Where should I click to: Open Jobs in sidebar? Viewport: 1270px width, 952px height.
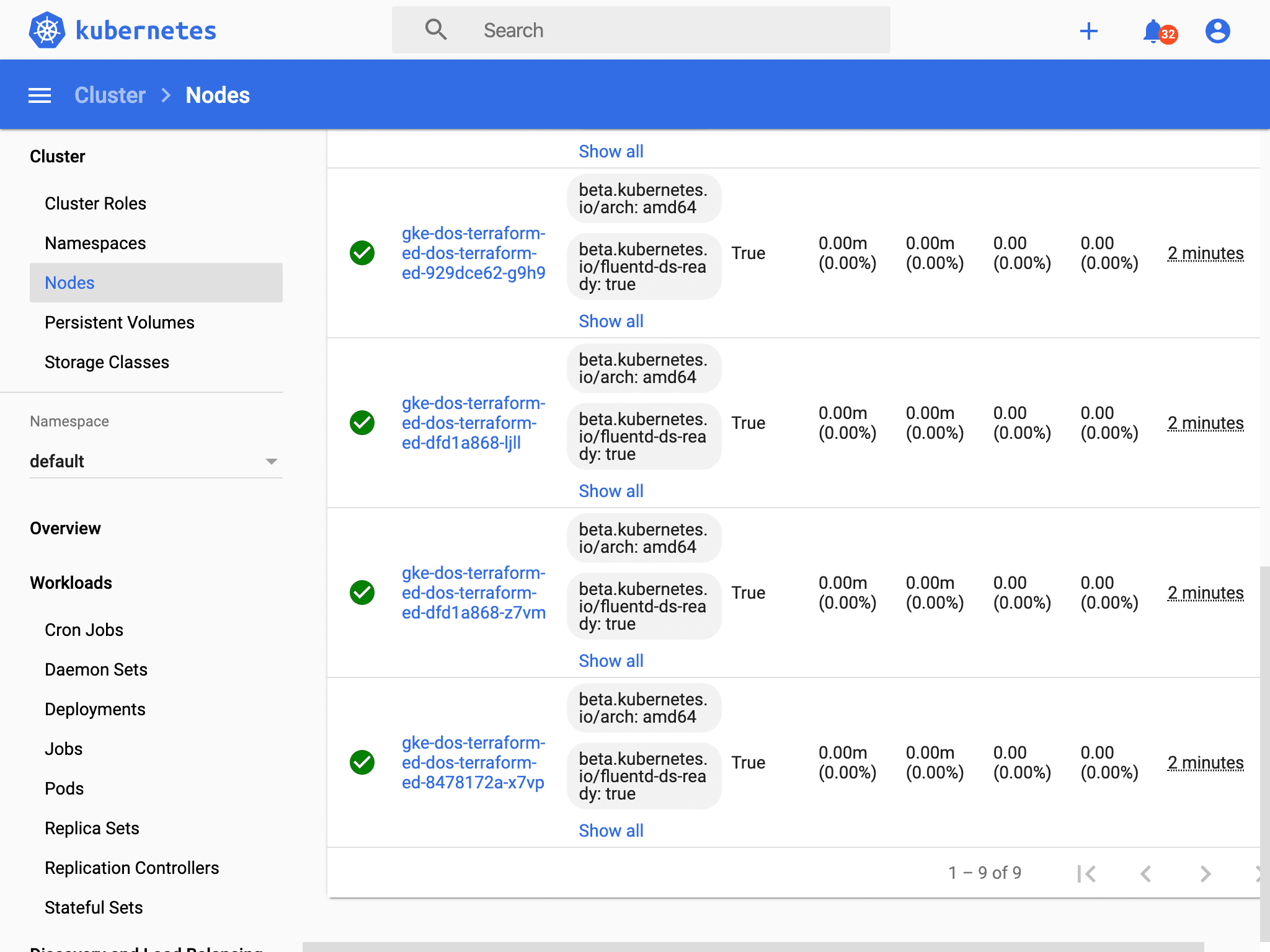(63, 749)
